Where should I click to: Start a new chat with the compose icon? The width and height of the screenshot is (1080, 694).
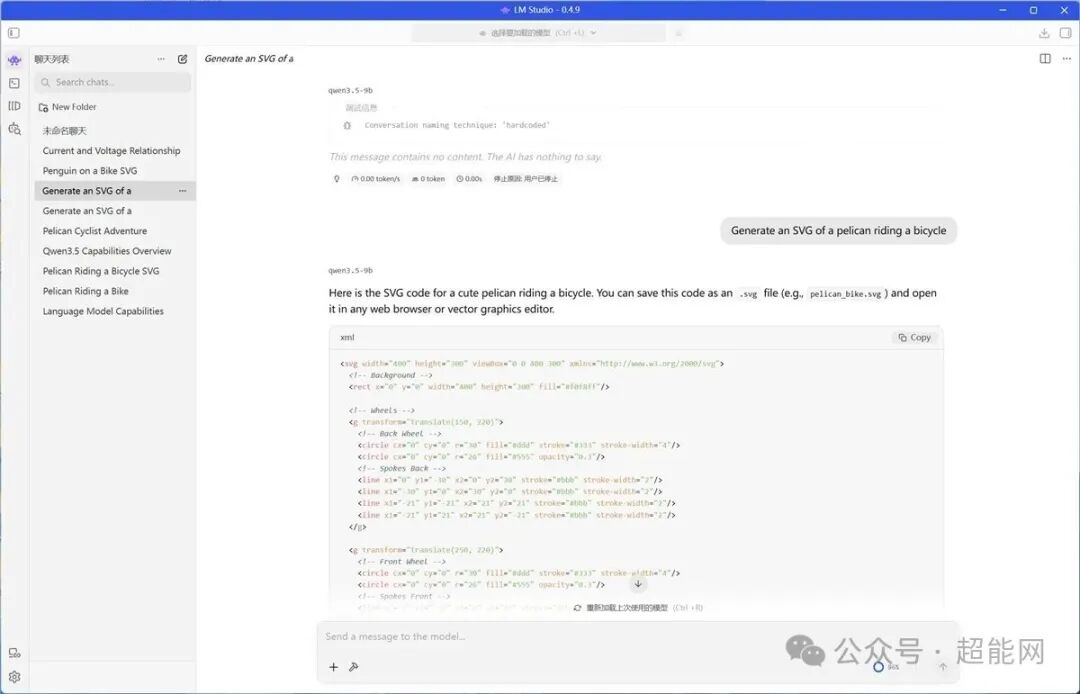(x=183, y=59)
